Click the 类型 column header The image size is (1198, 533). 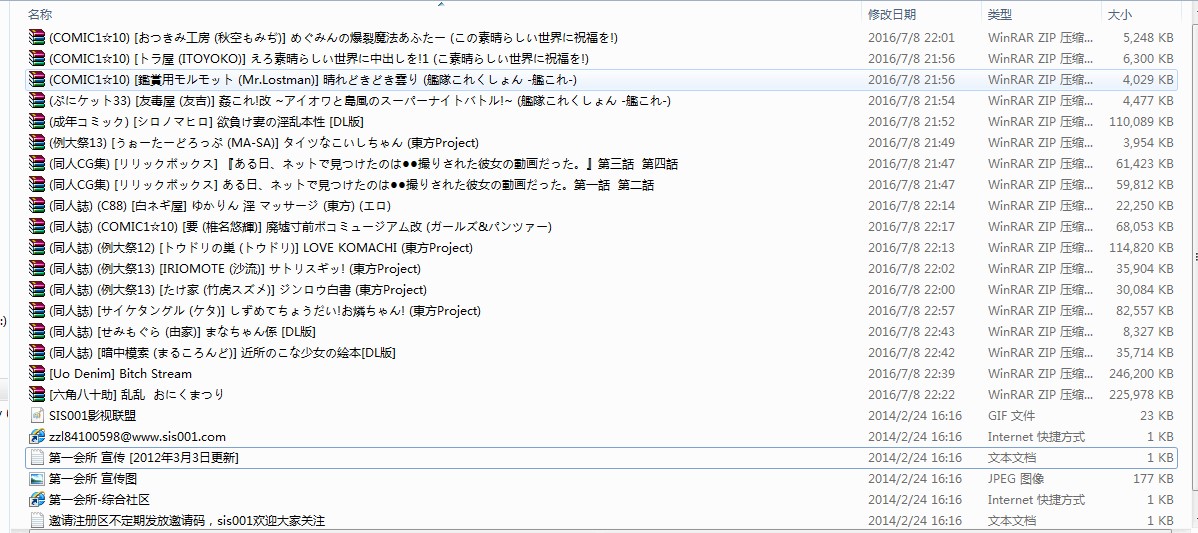(x=1000, y=14)
